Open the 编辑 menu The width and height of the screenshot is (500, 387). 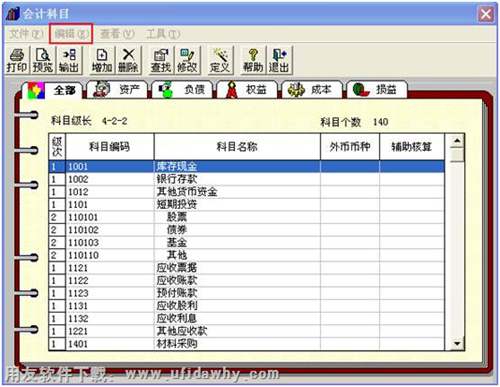71,33
